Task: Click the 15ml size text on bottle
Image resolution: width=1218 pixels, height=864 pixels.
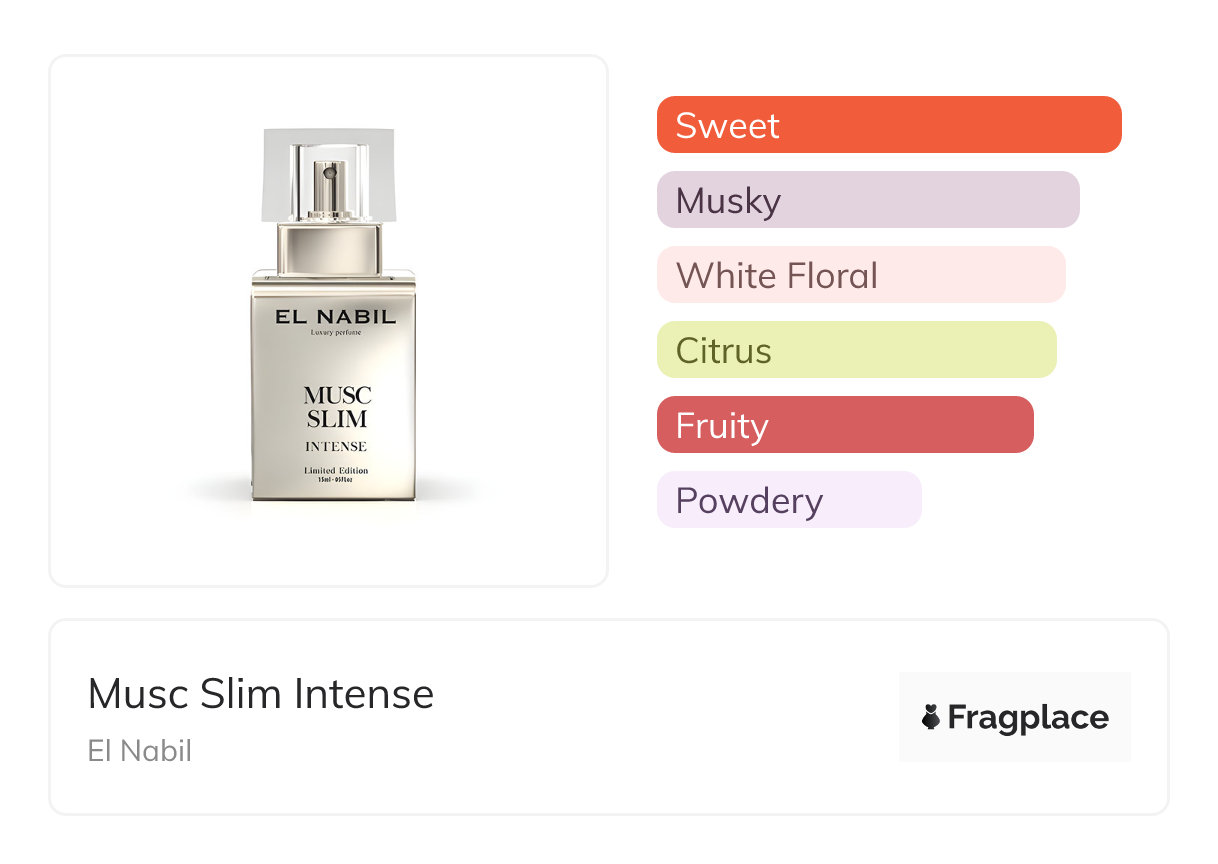Action: click(x=336, y=480)
